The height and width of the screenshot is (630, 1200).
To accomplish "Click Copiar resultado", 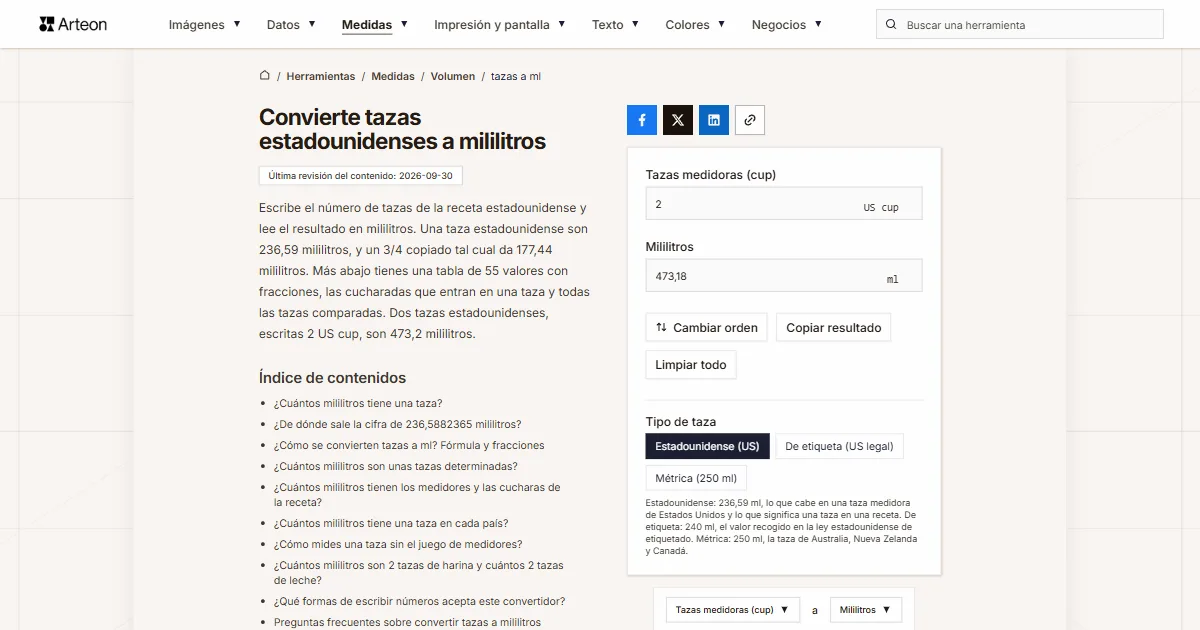I will 834,328.
